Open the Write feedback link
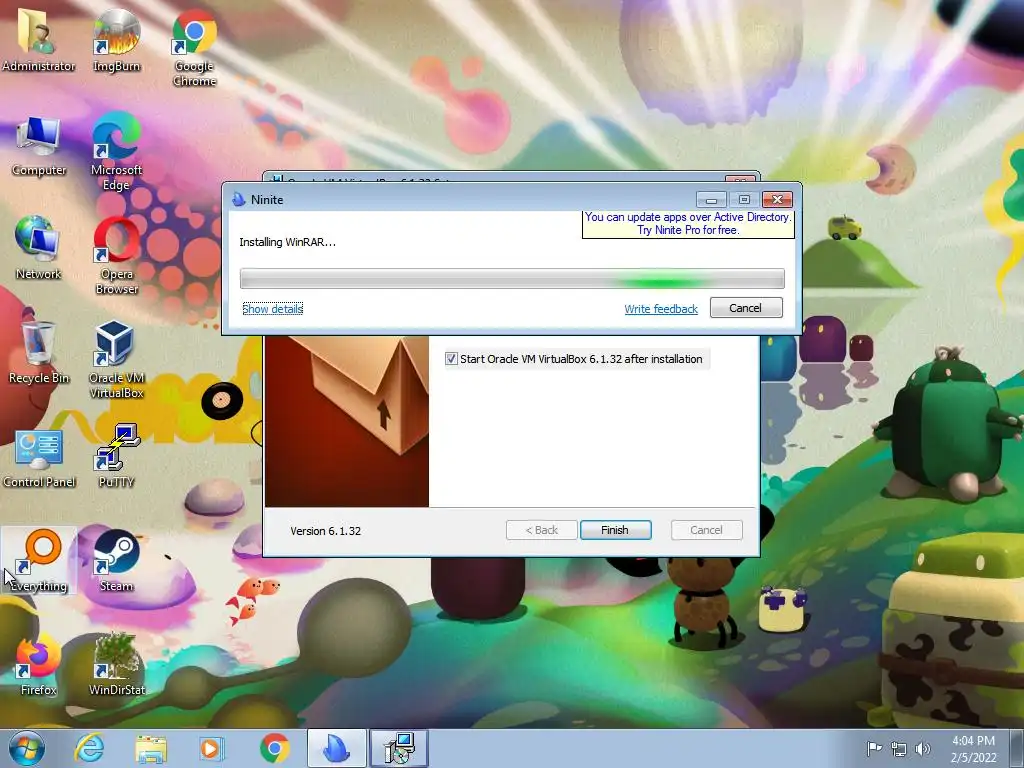The height and width of the screenshot is (768, 1024). (661, 309)
